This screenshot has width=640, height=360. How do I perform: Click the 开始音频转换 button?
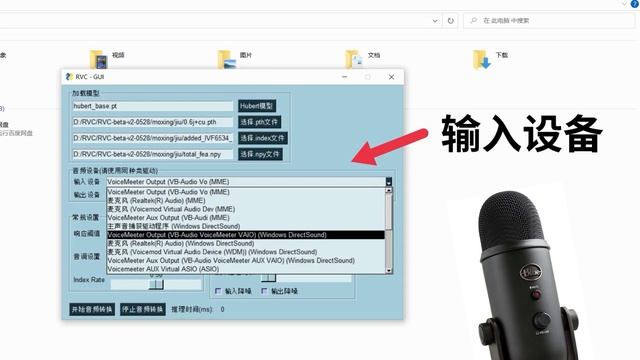(x=92, y=309)
